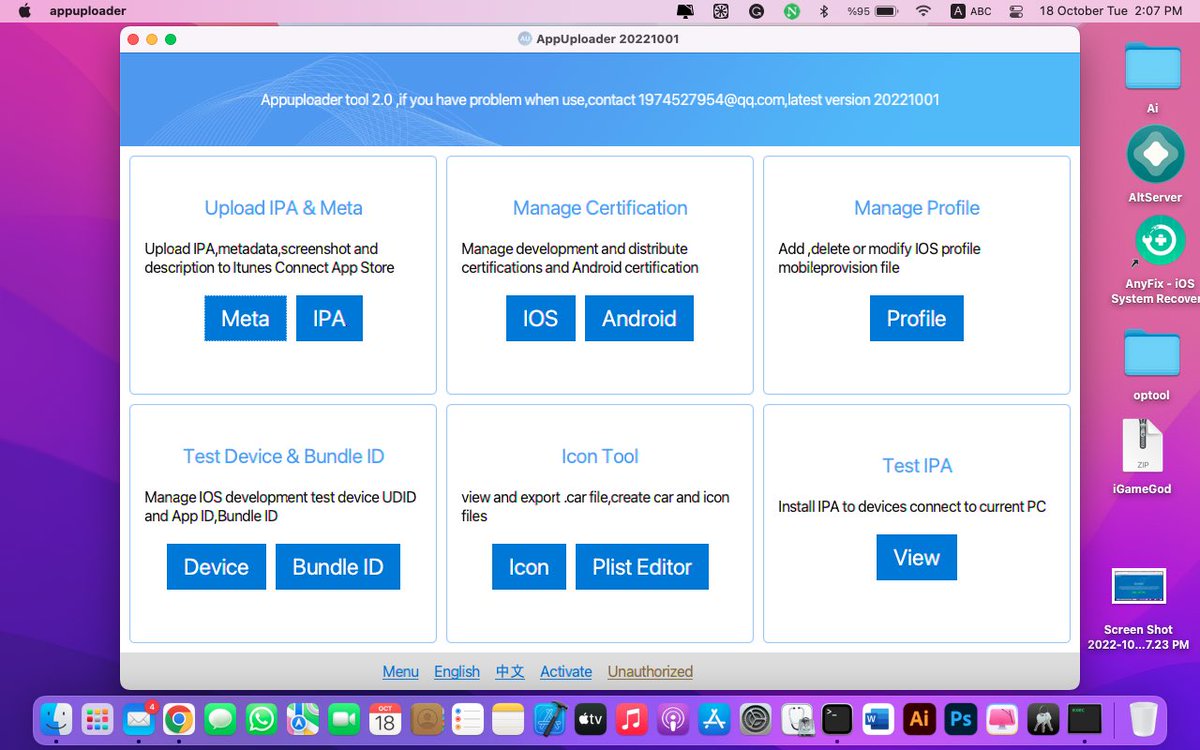Click the Bundle ID button
The width and height of the screenshot is (1200, 750).
[338, 567]
